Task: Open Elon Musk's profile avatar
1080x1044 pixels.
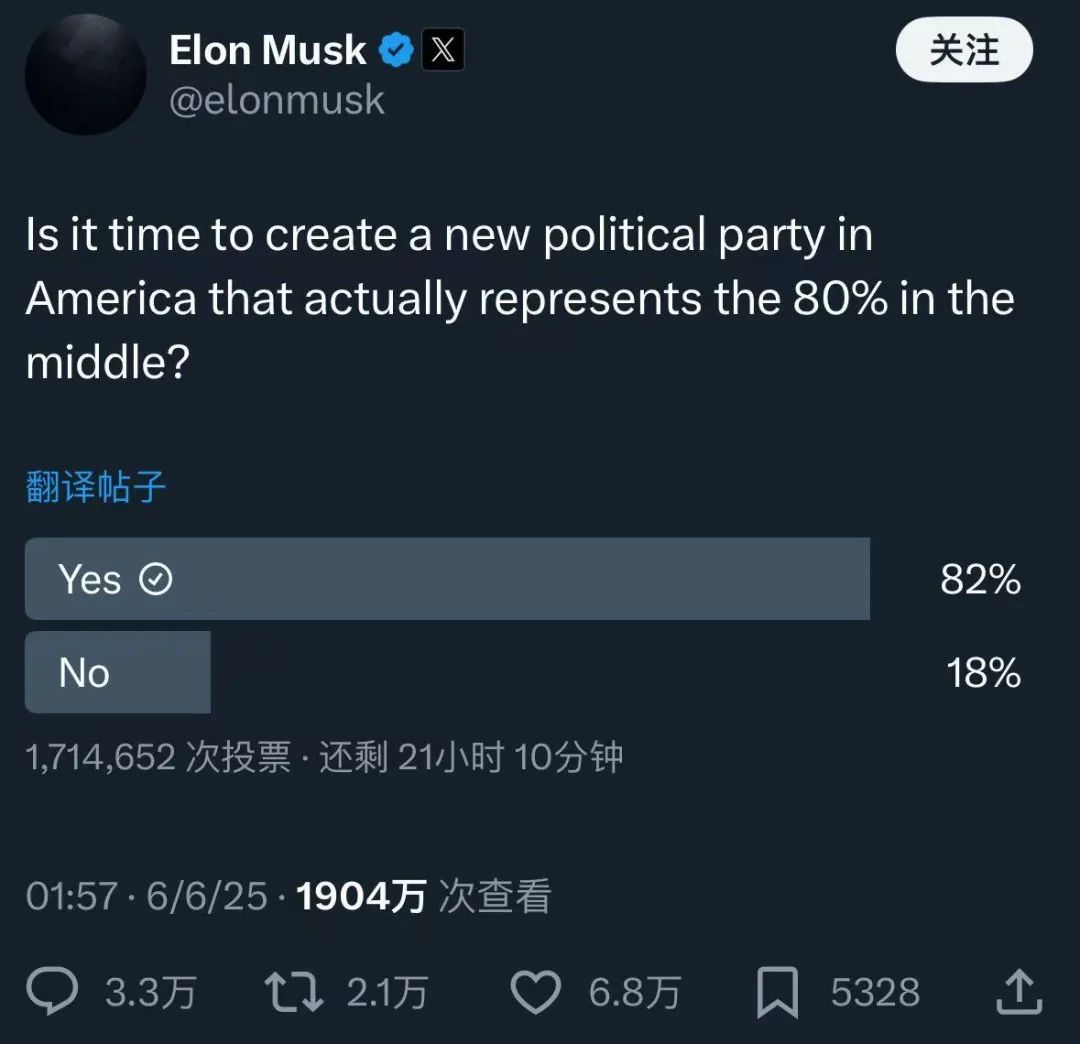Action: [x=85, y=74]
